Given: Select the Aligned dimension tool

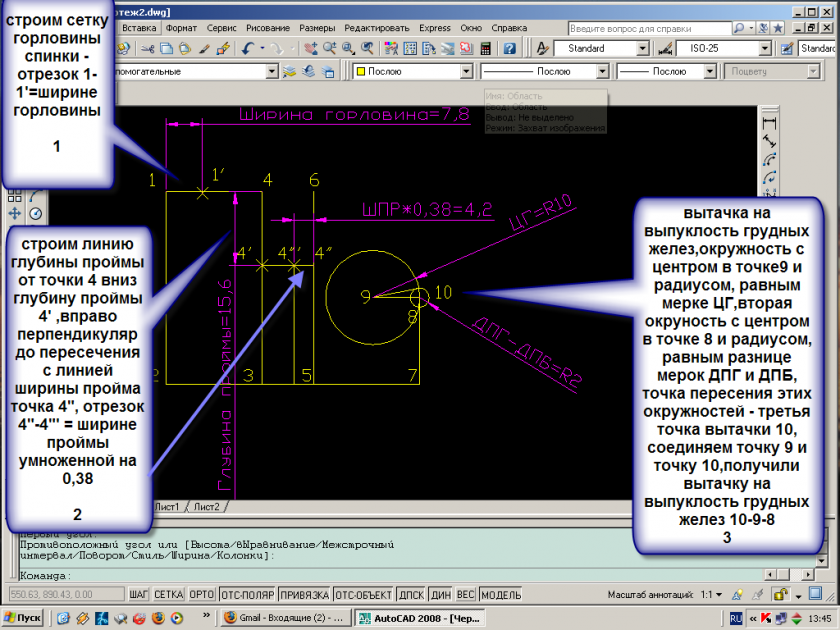Looking at the screenshot, I should click(769, 141).
